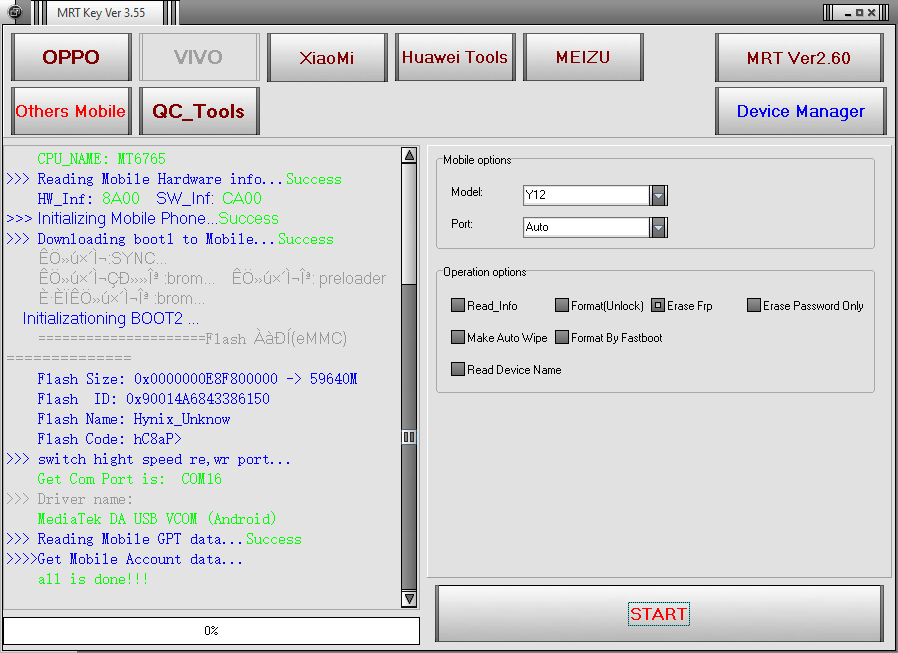The height and width of the screenshot is (653, 898).
Task: Click 'Flash Name: Hynix_Unknow' log line
Action: point(134,419)
